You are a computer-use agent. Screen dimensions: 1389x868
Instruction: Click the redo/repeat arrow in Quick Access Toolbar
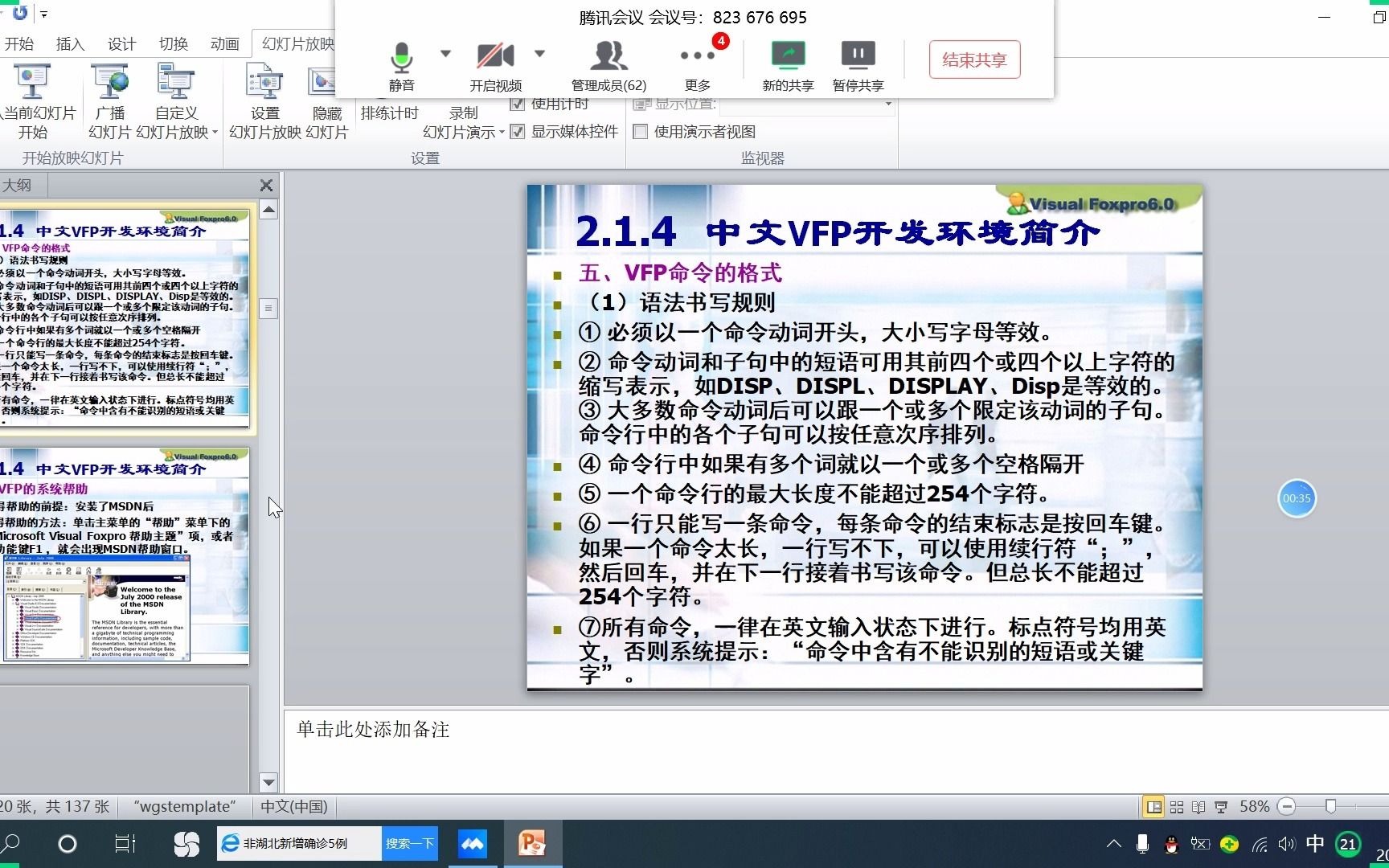coord(20,12)
